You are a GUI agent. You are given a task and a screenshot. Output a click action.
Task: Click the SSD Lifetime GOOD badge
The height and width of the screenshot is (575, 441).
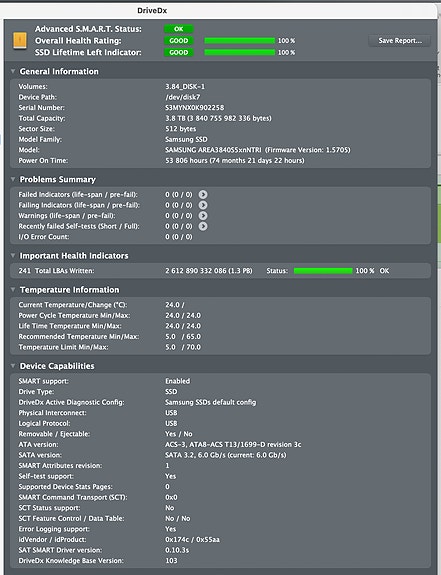click(x=179, y=52)
